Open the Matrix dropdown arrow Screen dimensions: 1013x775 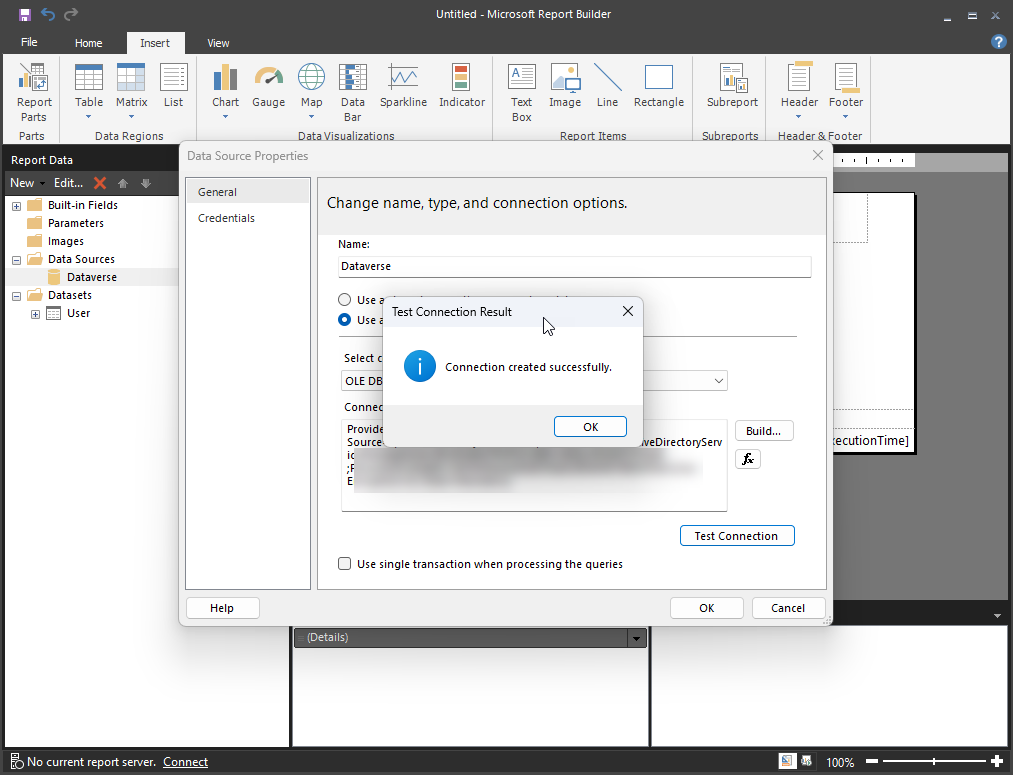[x=131, y=117]
